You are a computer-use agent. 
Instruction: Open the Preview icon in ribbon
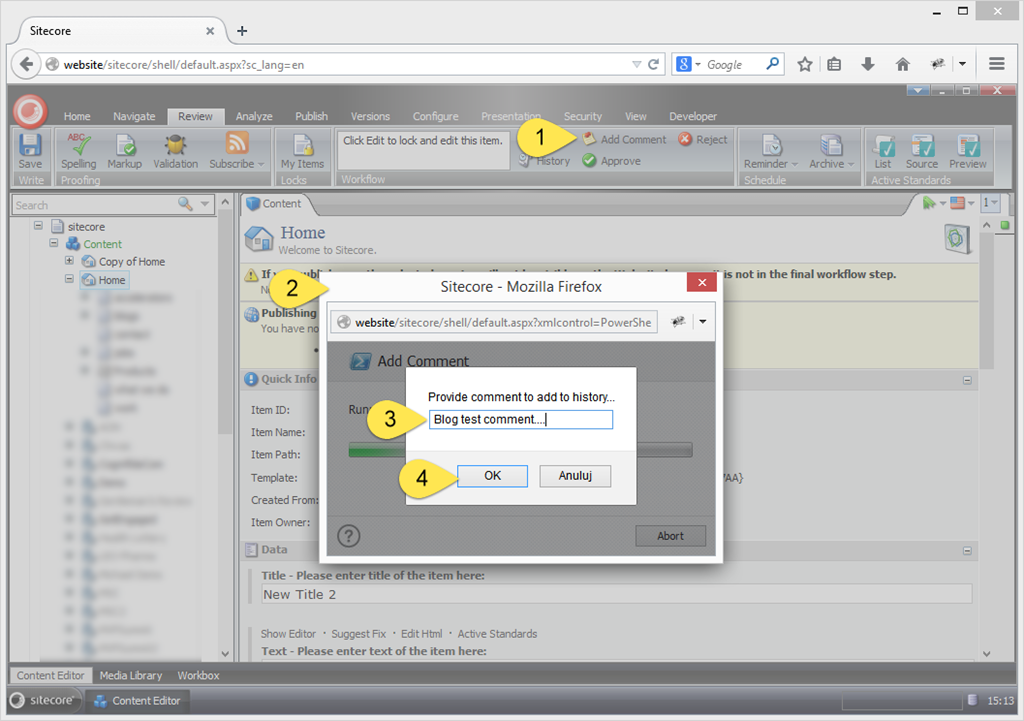click(x=967, y=150)
